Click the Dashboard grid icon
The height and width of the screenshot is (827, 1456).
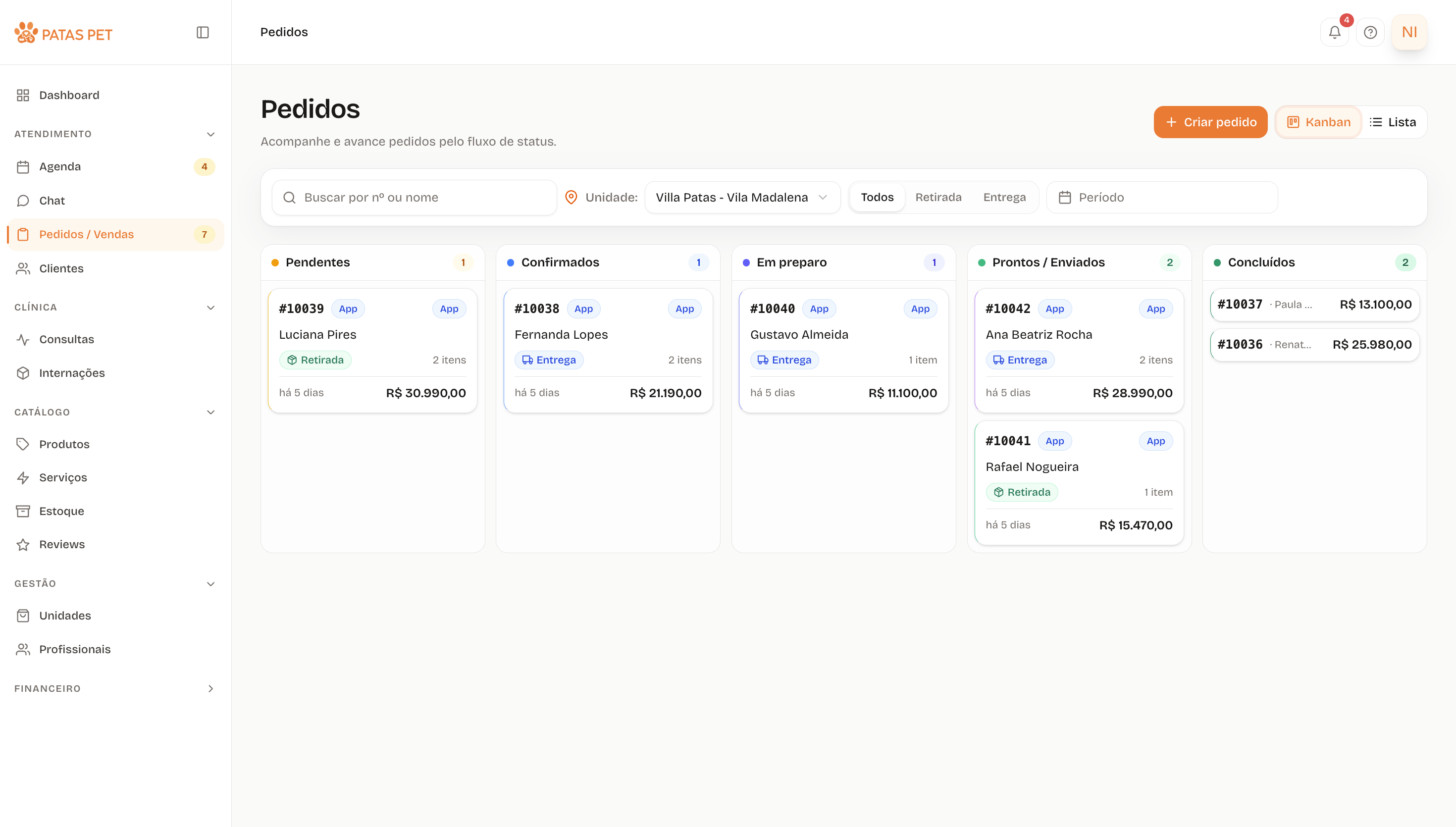pyautogui.click(x=23, y=96)
